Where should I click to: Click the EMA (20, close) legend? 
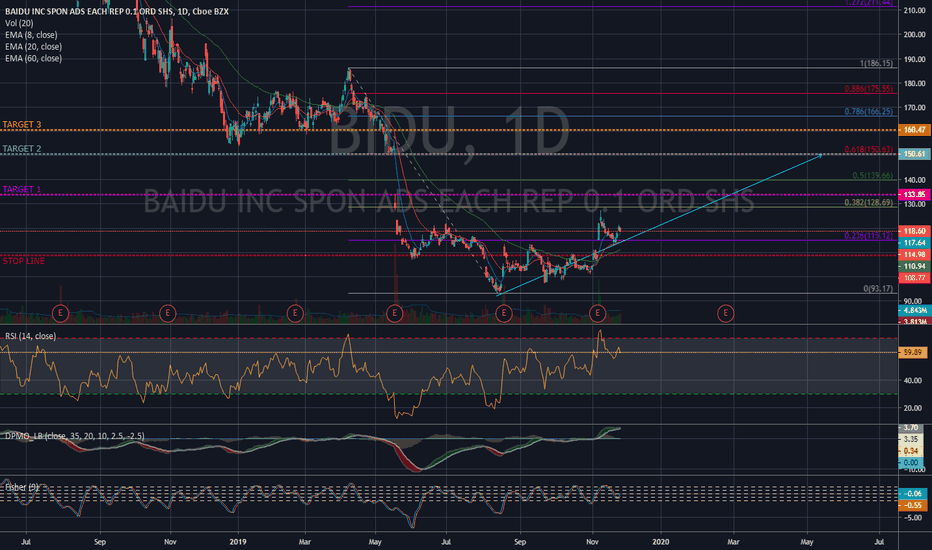pos(33,46)
